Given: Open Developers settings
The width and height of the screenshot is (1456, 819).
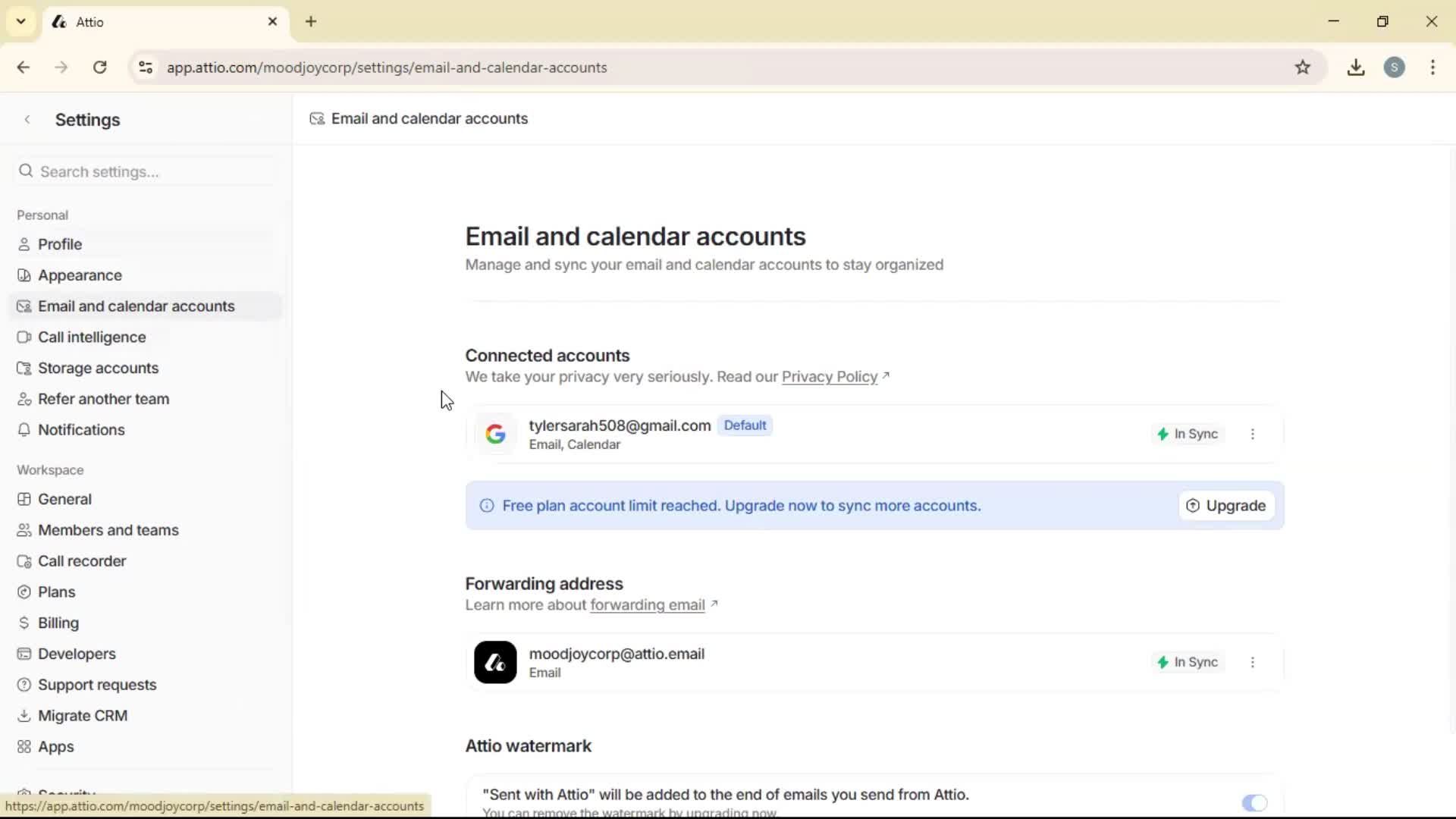Looking at the screenshot, I should tap(146, 654).
